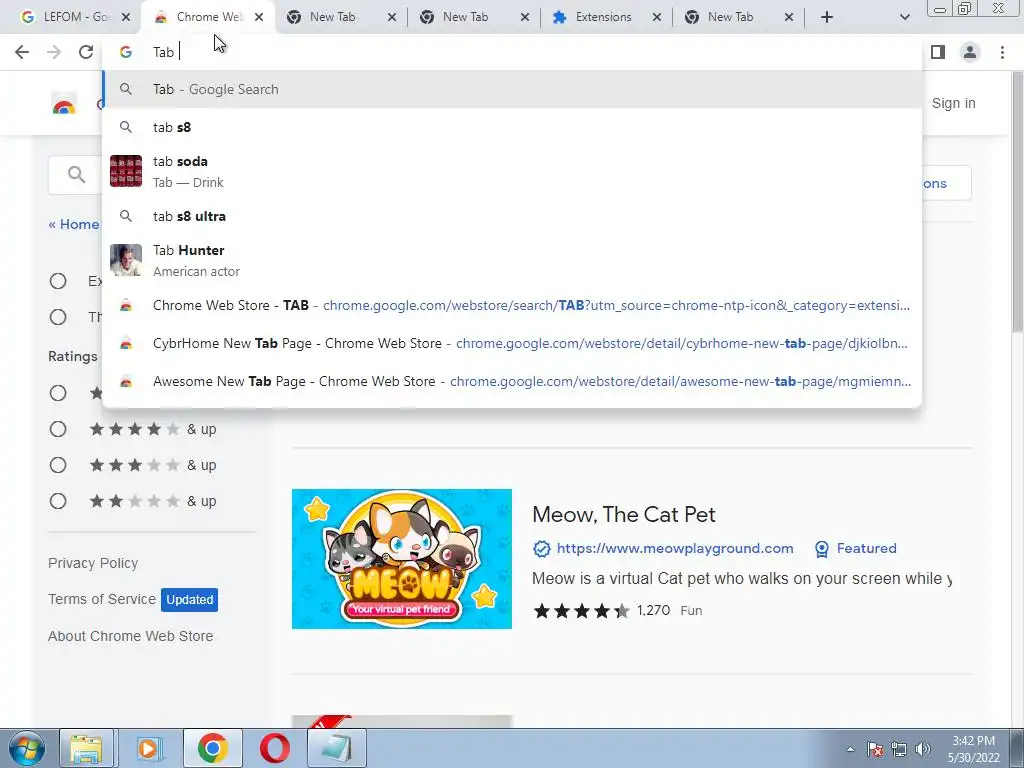Screen dimensions: 1024x768
Task: Click the Featured badge
Action: pyautogui.click(x=856, y=549)
